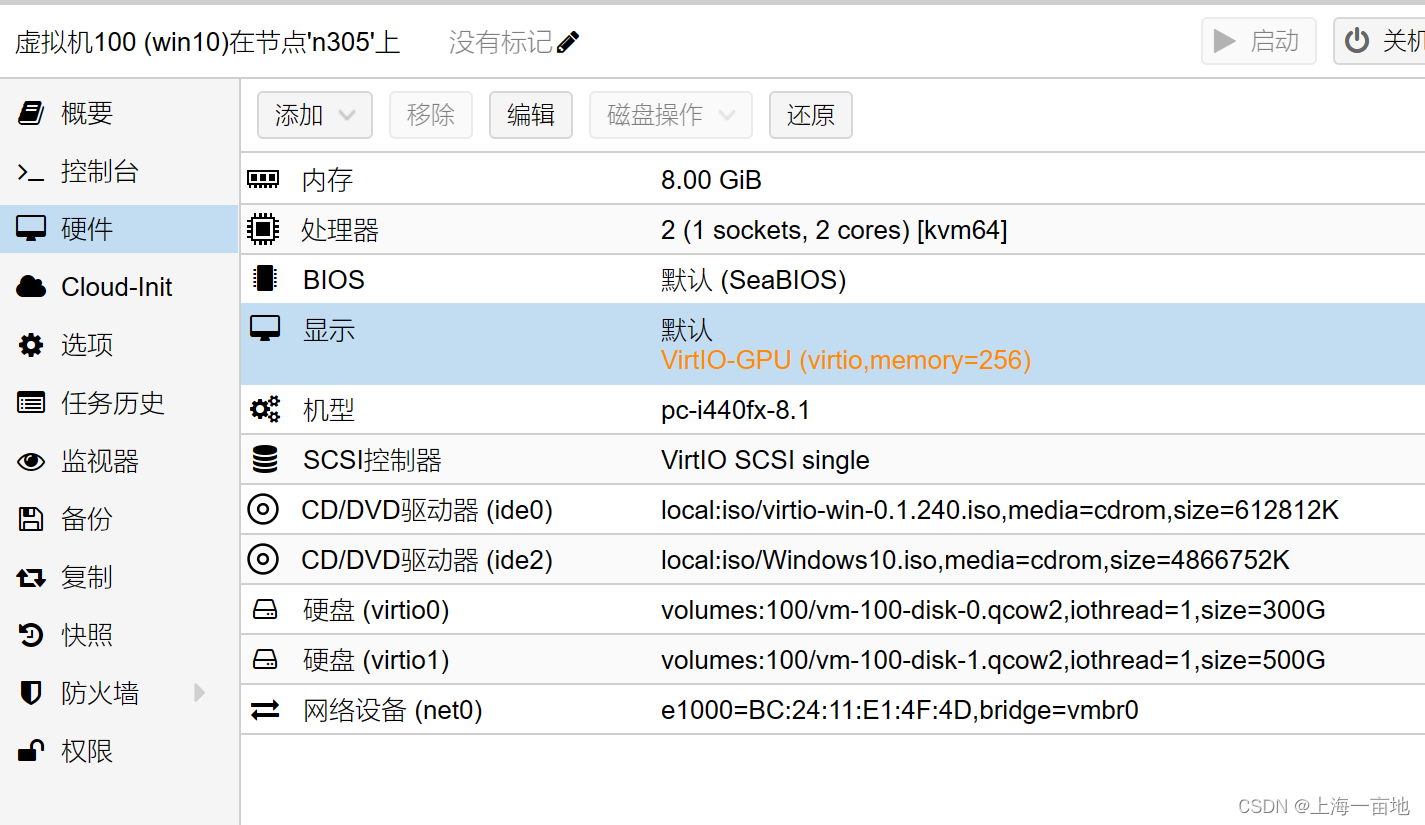Click the monitor icon in 显示 row
This screenshot has height=825, width=1425.
point(264,329)
